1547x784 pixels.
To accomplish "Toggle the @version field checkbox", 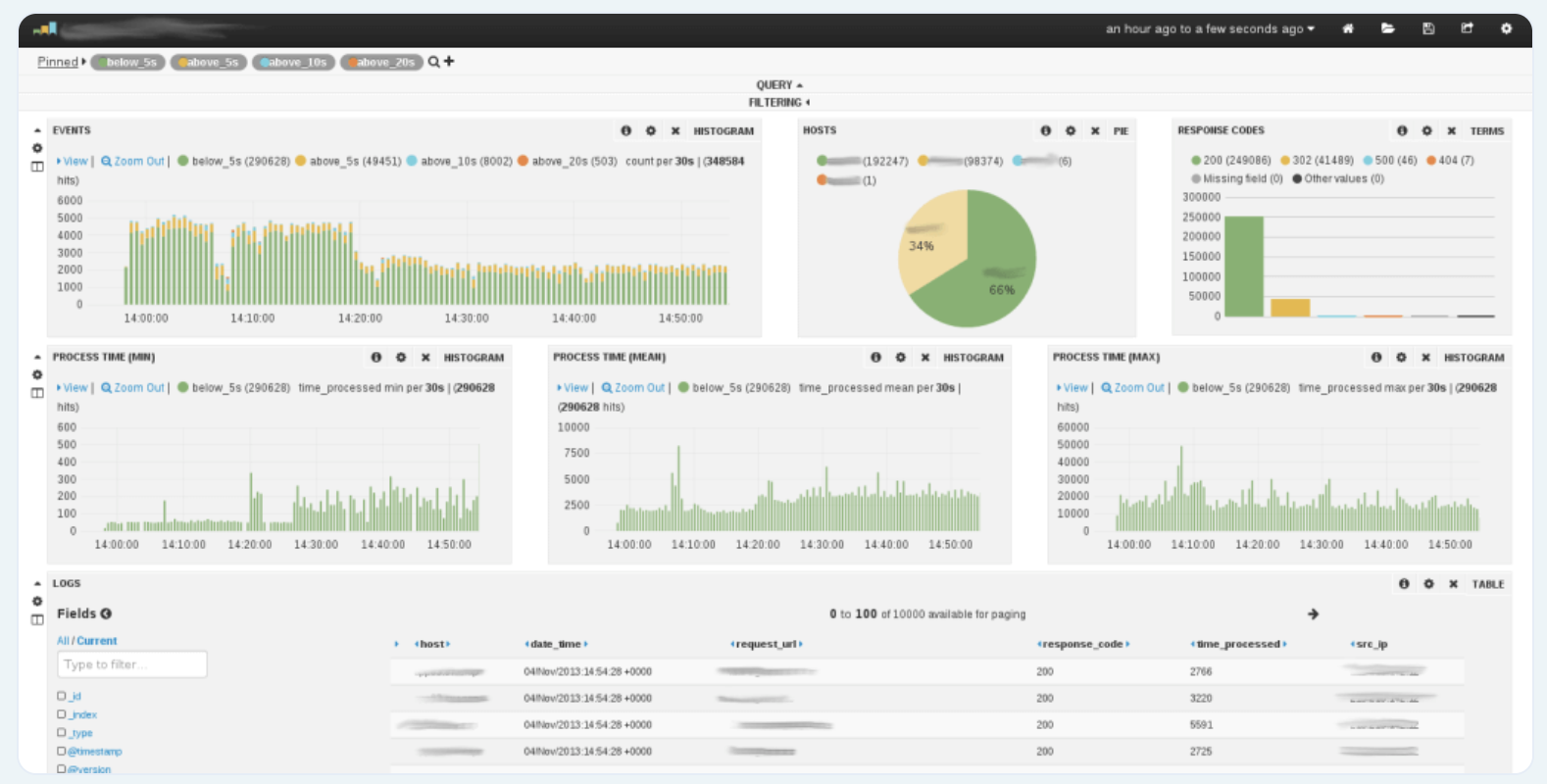I will tap(62, 769).
